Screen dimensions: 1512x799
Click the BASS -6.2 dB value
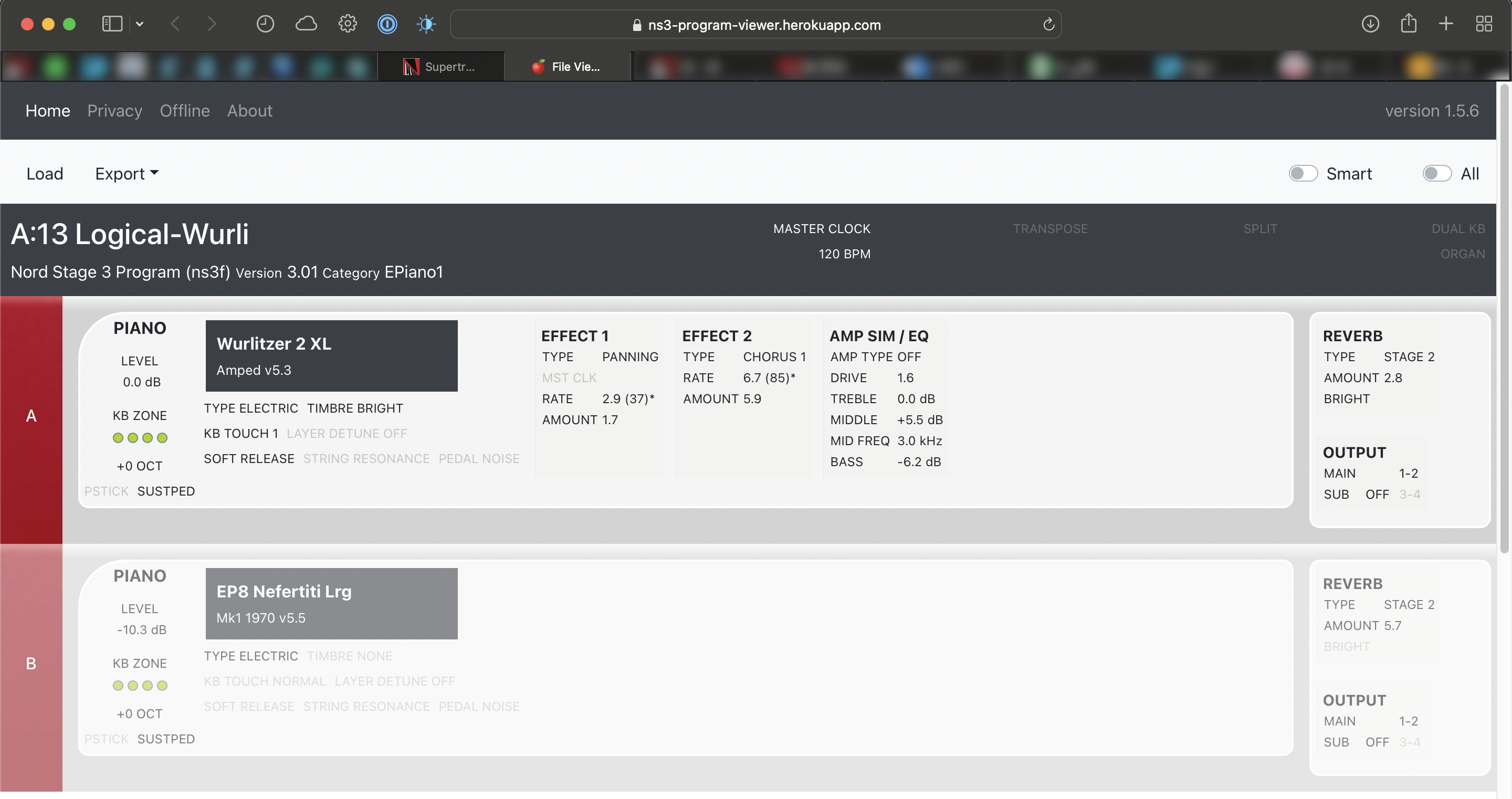919,461
